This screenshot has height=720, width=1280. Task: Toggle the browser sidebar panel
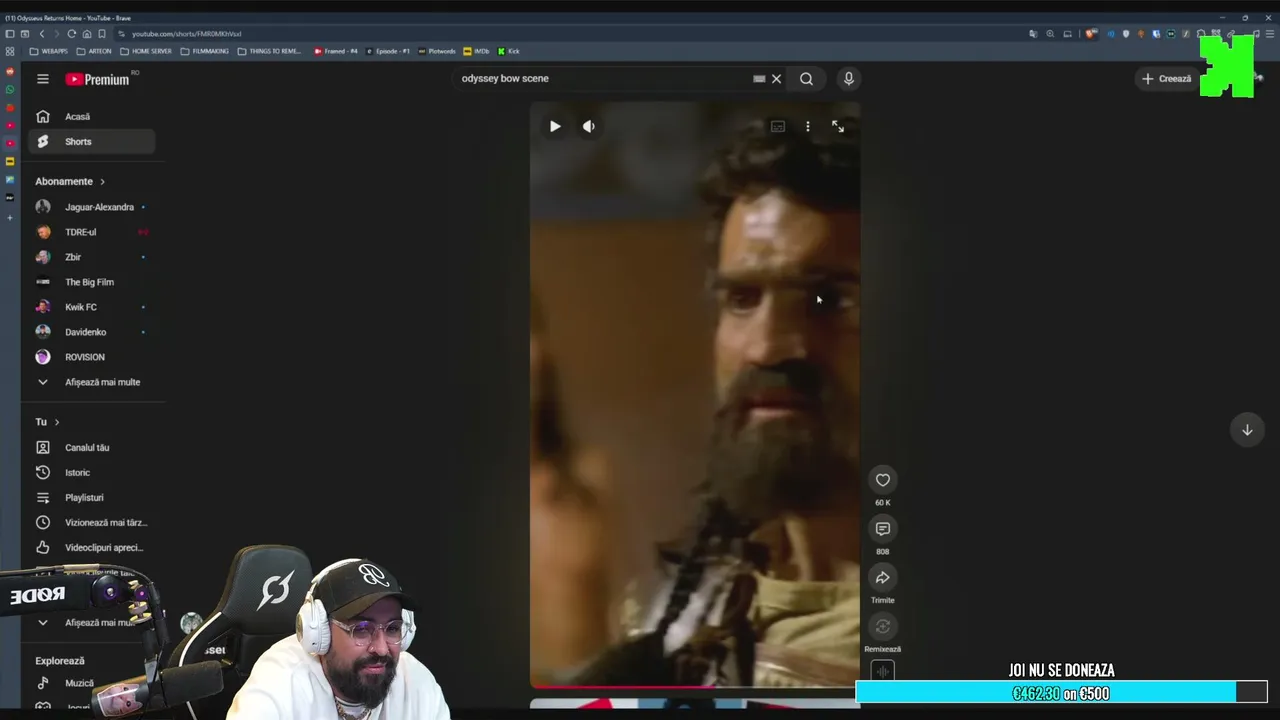point(10,34)
